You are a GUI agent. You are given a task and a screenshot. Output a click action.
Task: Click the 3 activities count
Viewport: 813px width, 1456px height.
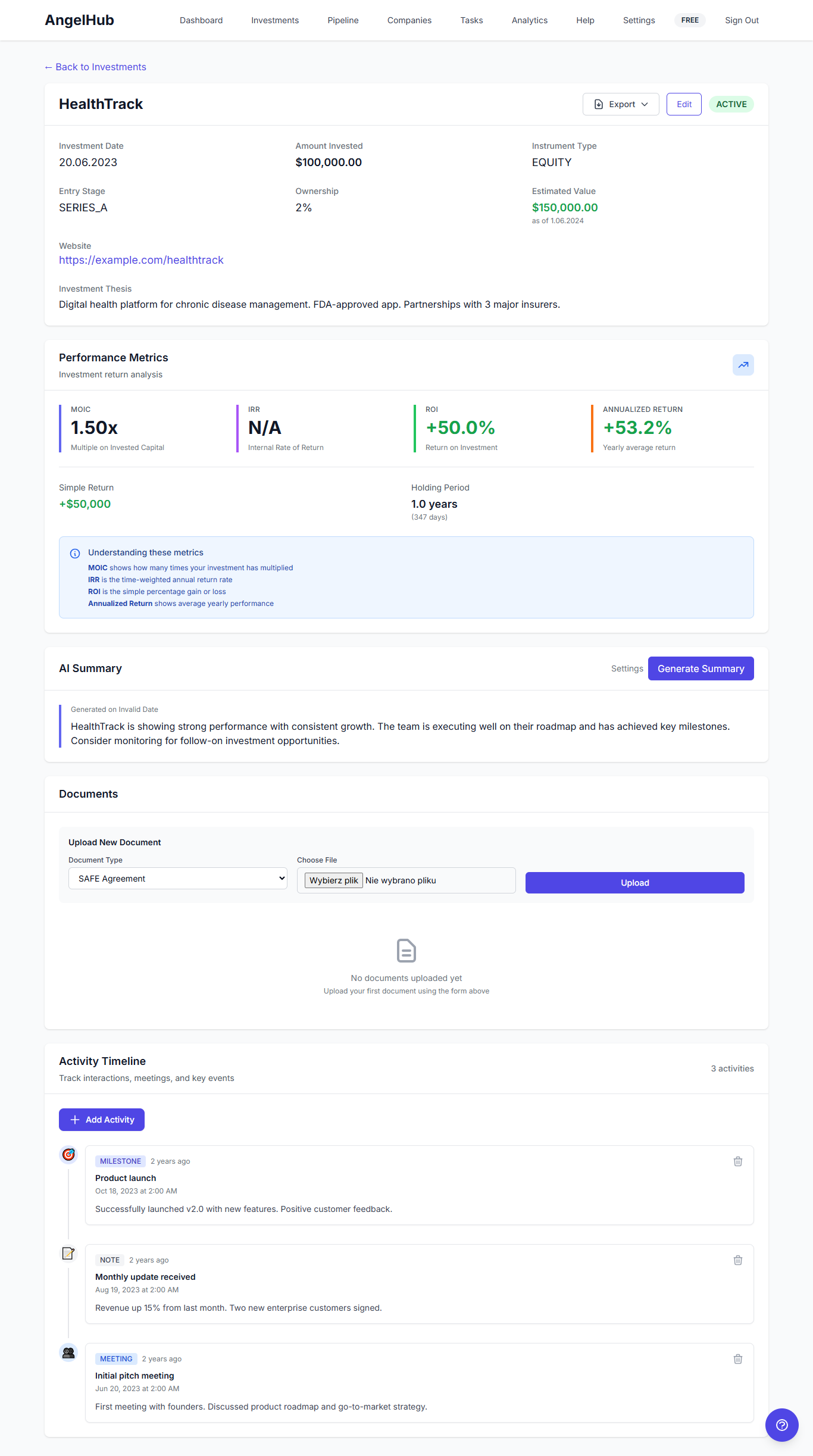(x=732, y=1068)
